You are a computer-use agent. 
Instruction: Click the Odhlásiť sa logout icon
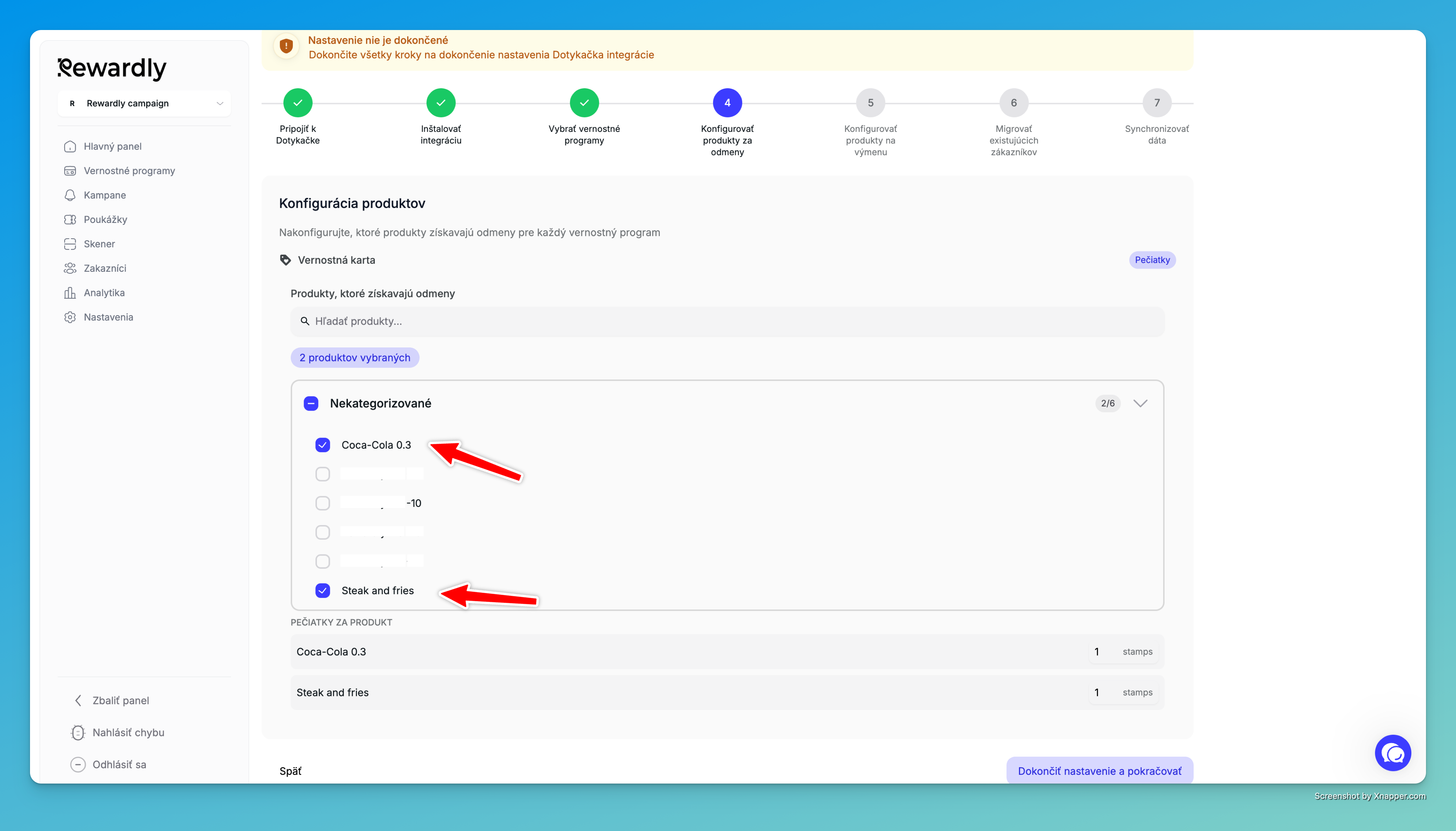78,765
